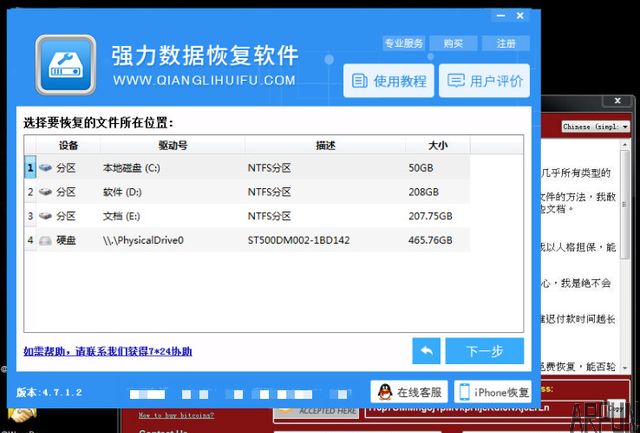Click phone icon on iPhone恢复 button
This screenshot has height=433, width=640.
click(464, 392)
